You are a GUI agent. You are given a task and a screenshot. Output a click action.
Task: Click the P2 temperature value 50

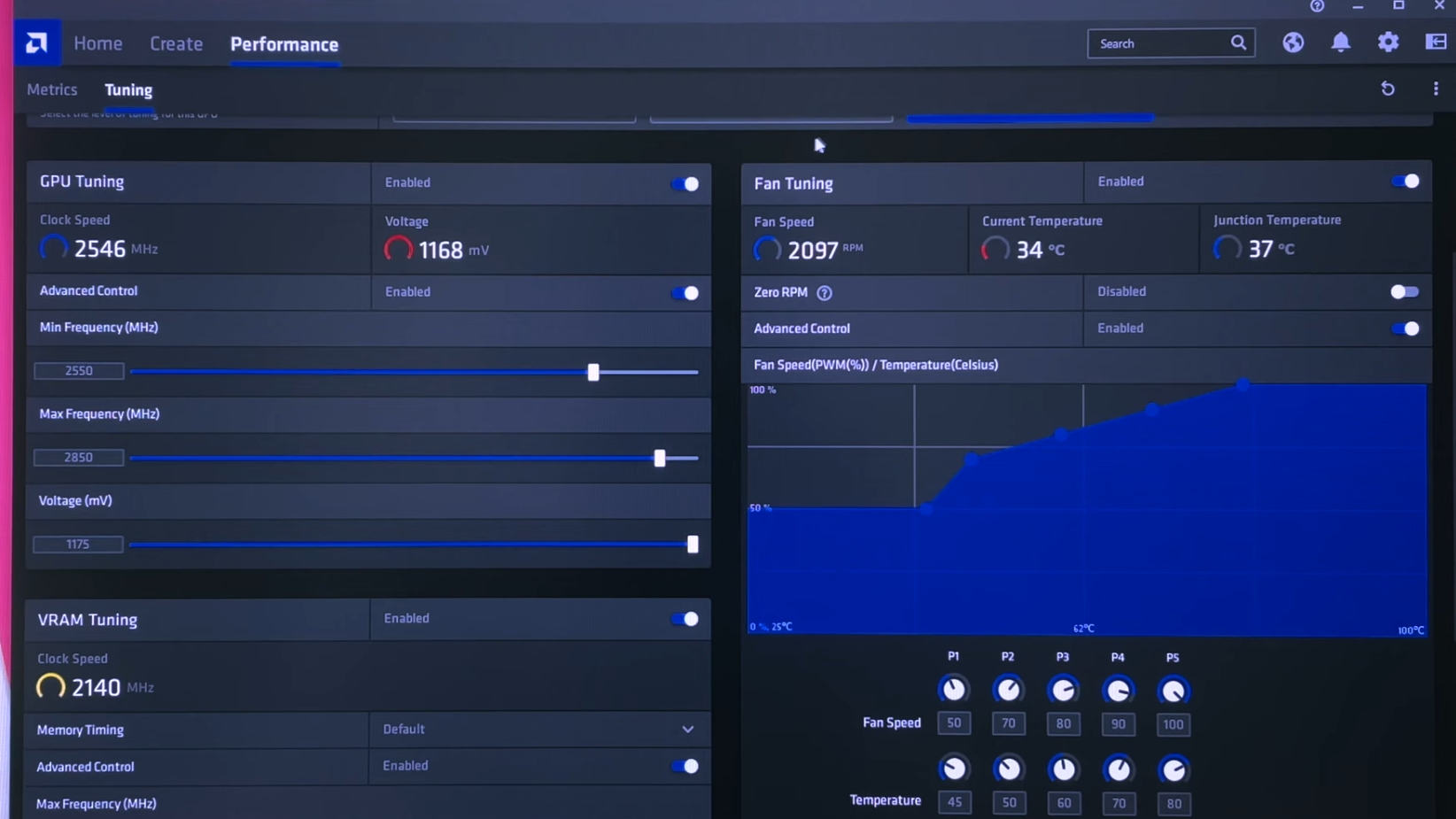pyautogui.click(x=1009, y=803)
